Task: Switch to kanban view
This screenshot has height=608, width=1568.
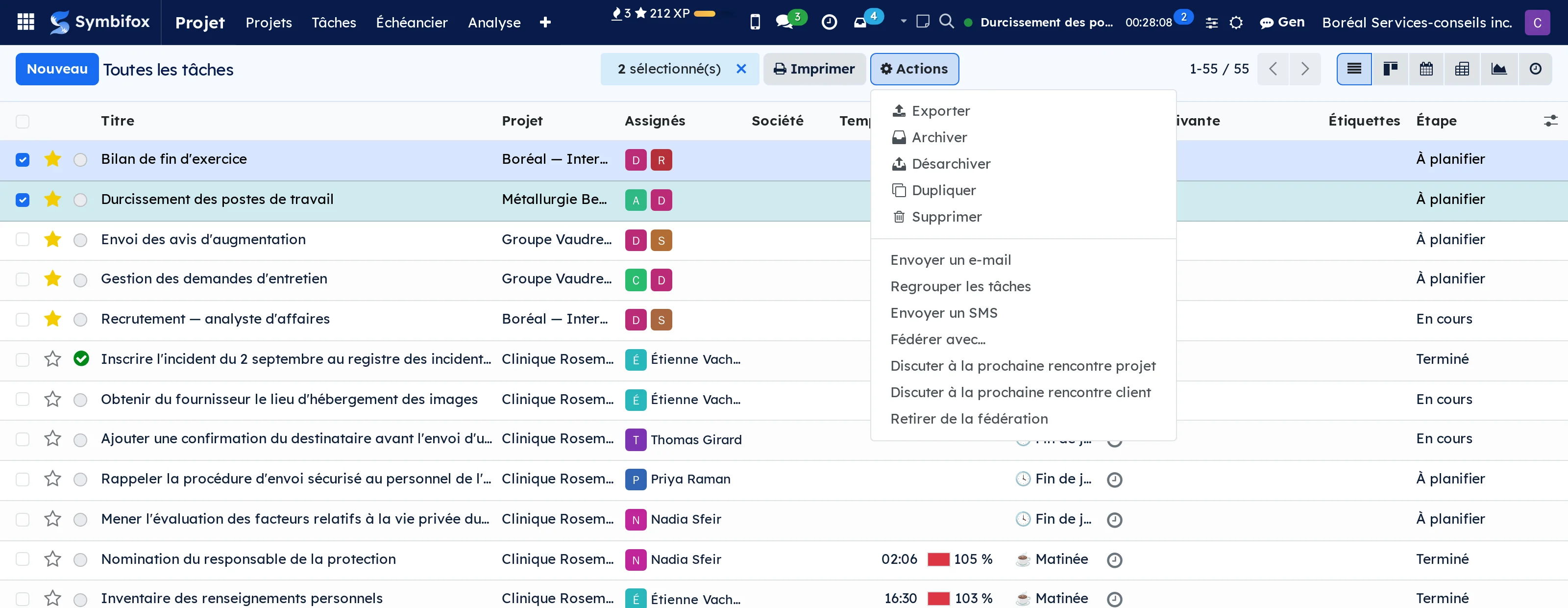Action: point(1390,69)
